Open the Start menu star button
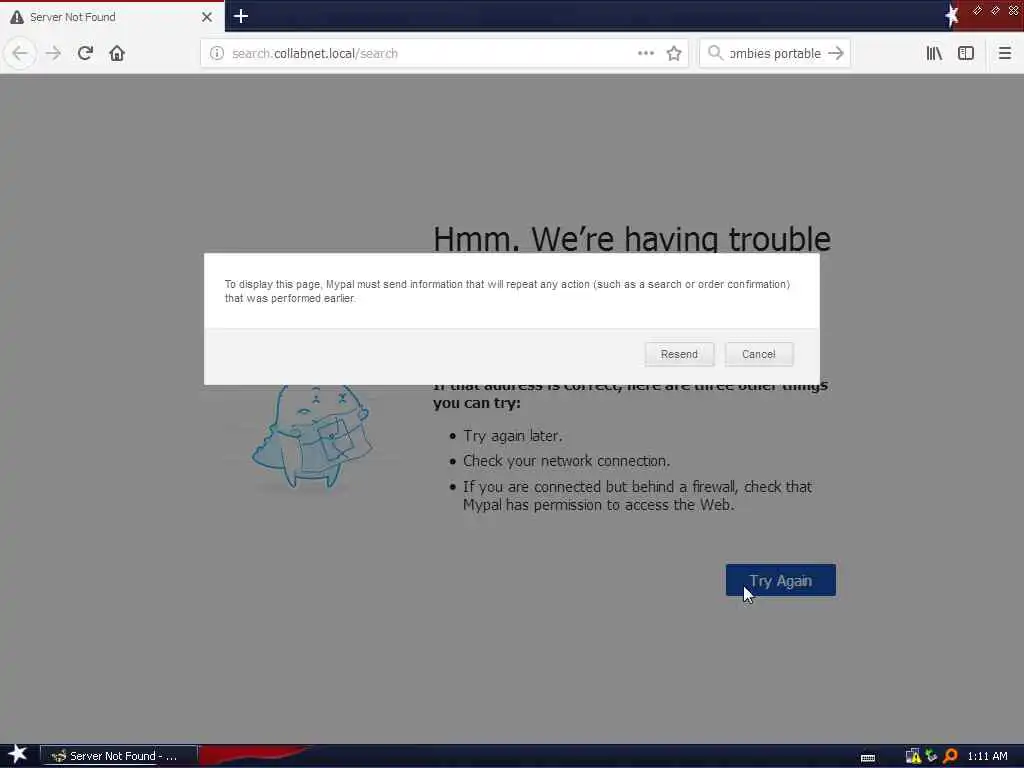The width and height of the screenshot is (1024, 768). (x=17, y=755)
